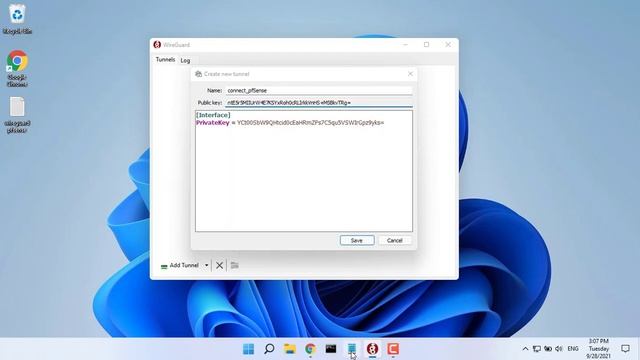Click the Create new tunnel dialog icon

pyautogui.click(x=198, y=74)
